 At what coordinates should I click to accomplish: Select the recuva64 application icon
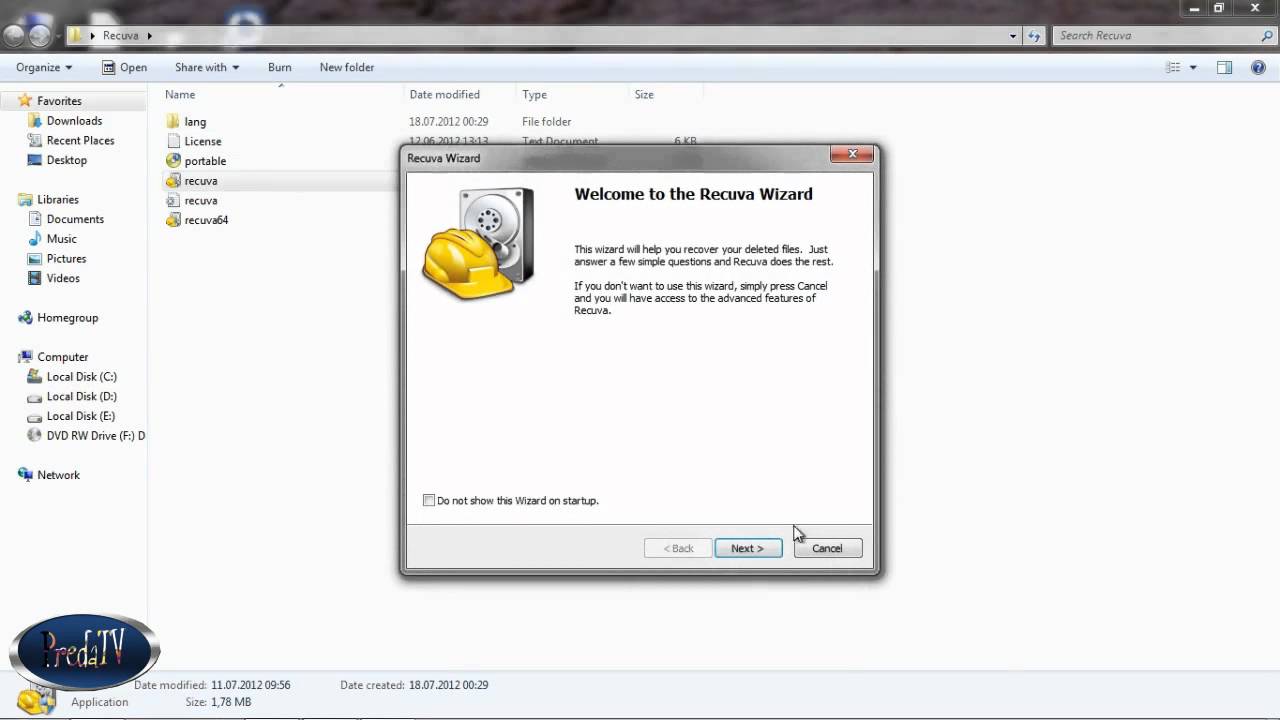point(174,219)
